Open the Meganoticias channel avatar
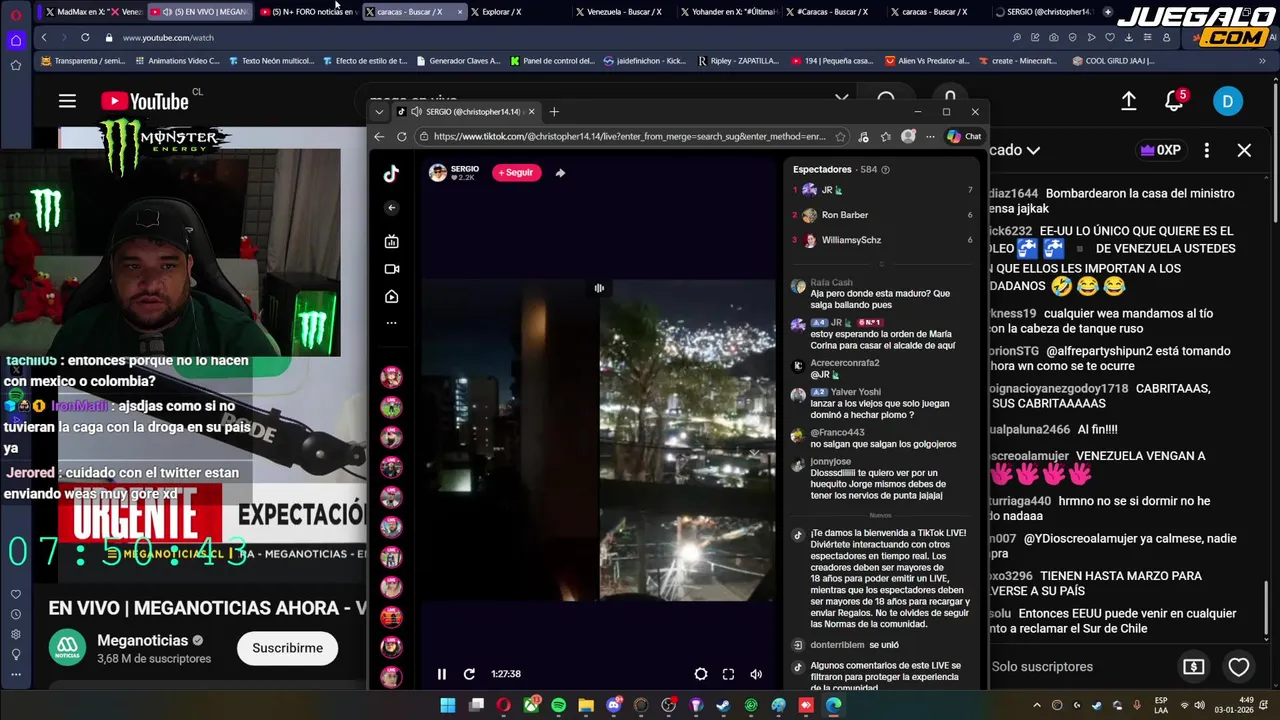The image size is (1280, 720). pyautogui.click(x=67, y=648)
